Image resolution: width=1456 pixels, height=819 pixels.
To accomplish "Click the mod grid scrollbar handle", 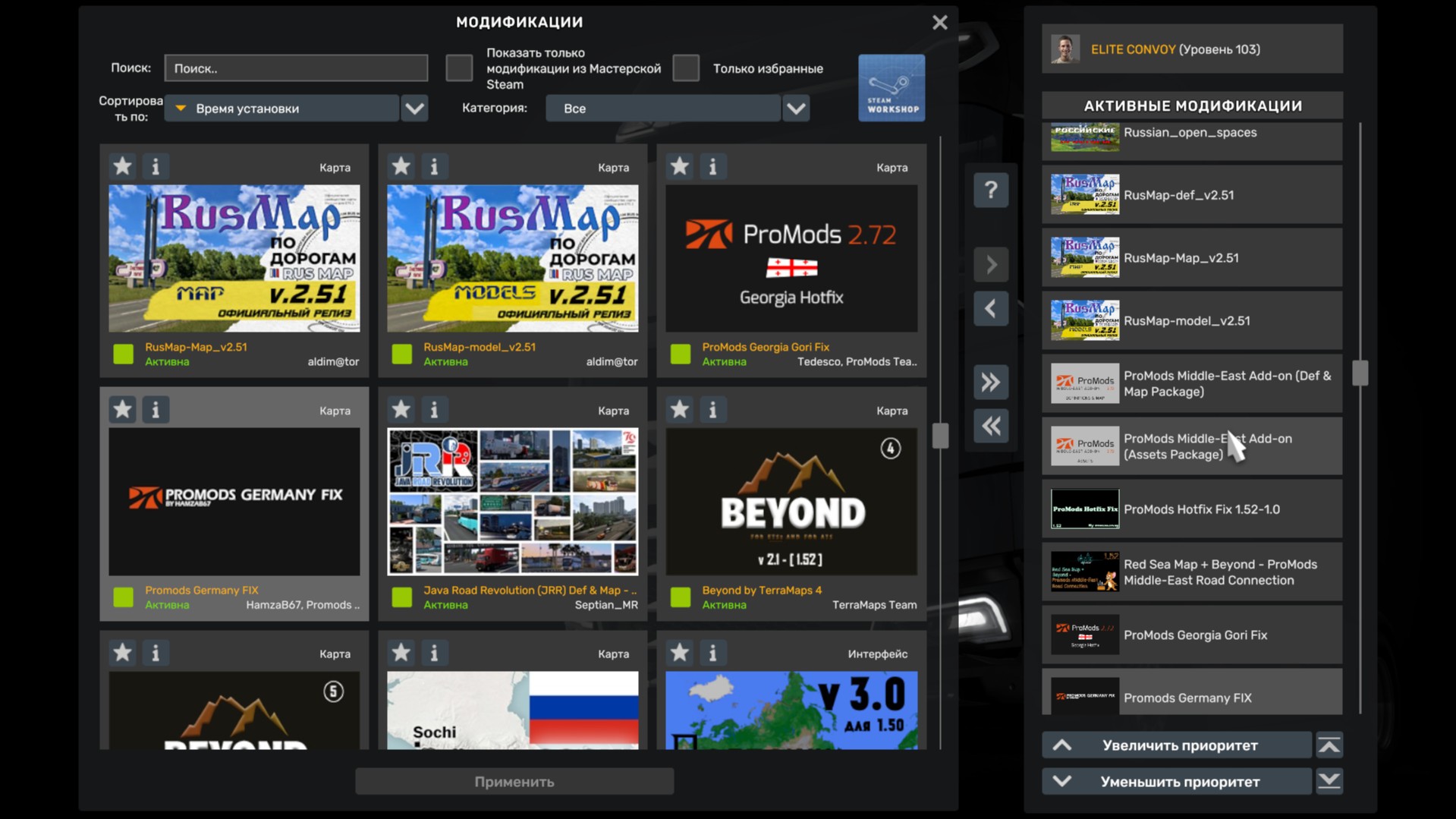I will pyautogui.click(x=940, y=436).
